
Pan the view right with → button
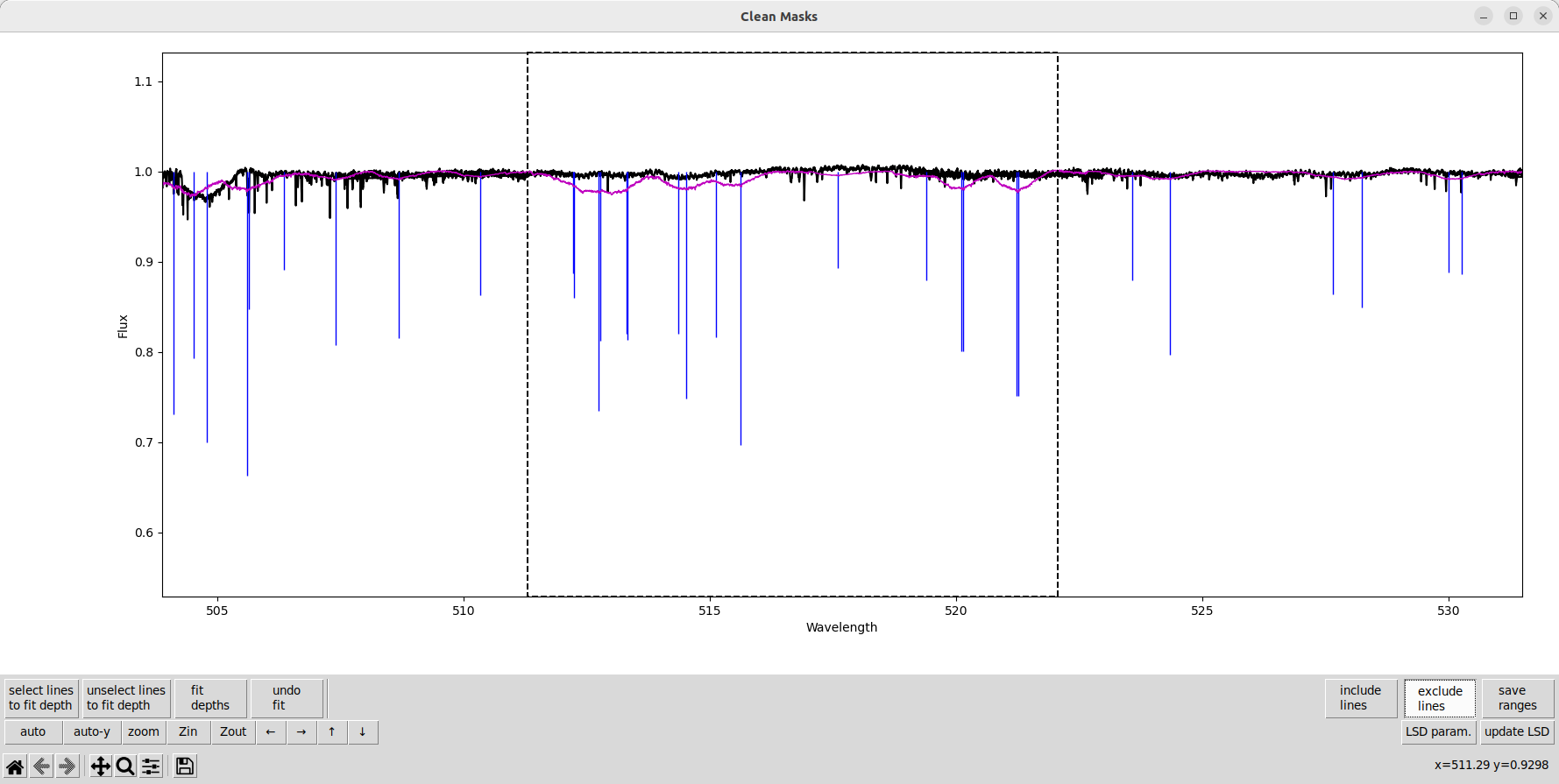tap(301, 732)
